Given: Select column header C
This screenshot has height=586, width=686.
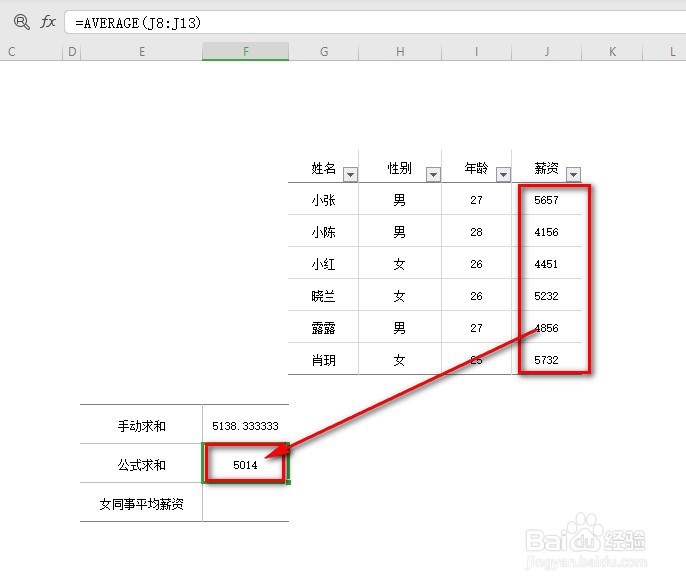Looking at the screenshot, I should point(31,52).
